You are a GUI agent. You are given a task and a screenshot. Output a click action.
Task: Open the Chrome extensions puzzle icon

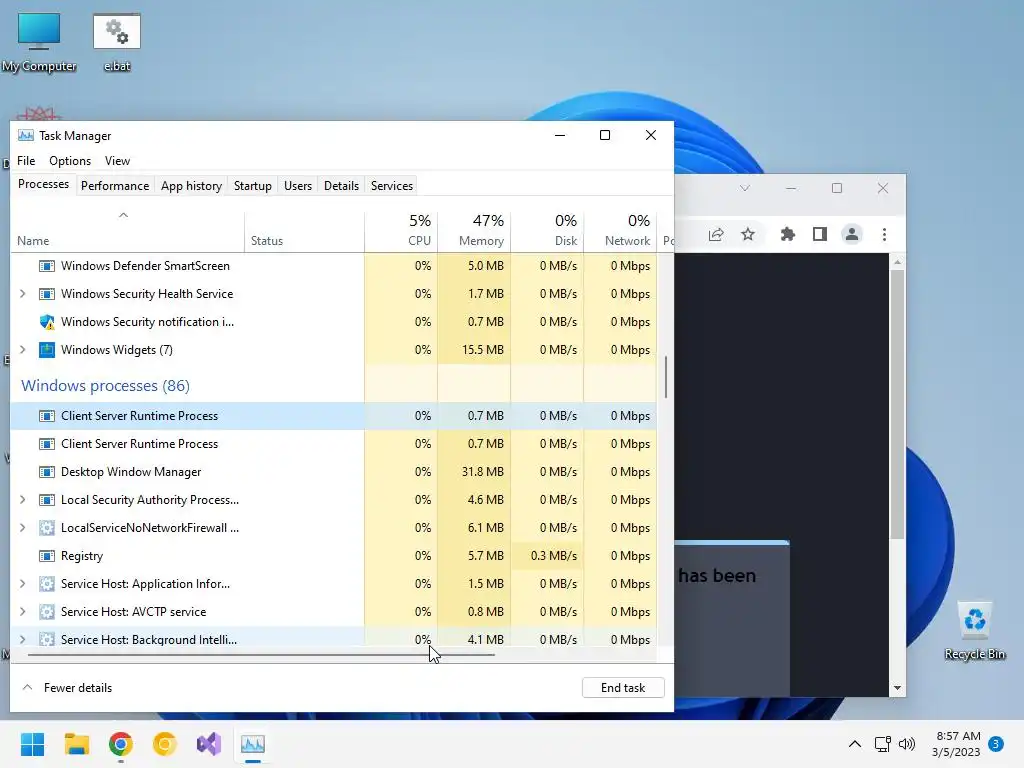click(x=788, y=234)
